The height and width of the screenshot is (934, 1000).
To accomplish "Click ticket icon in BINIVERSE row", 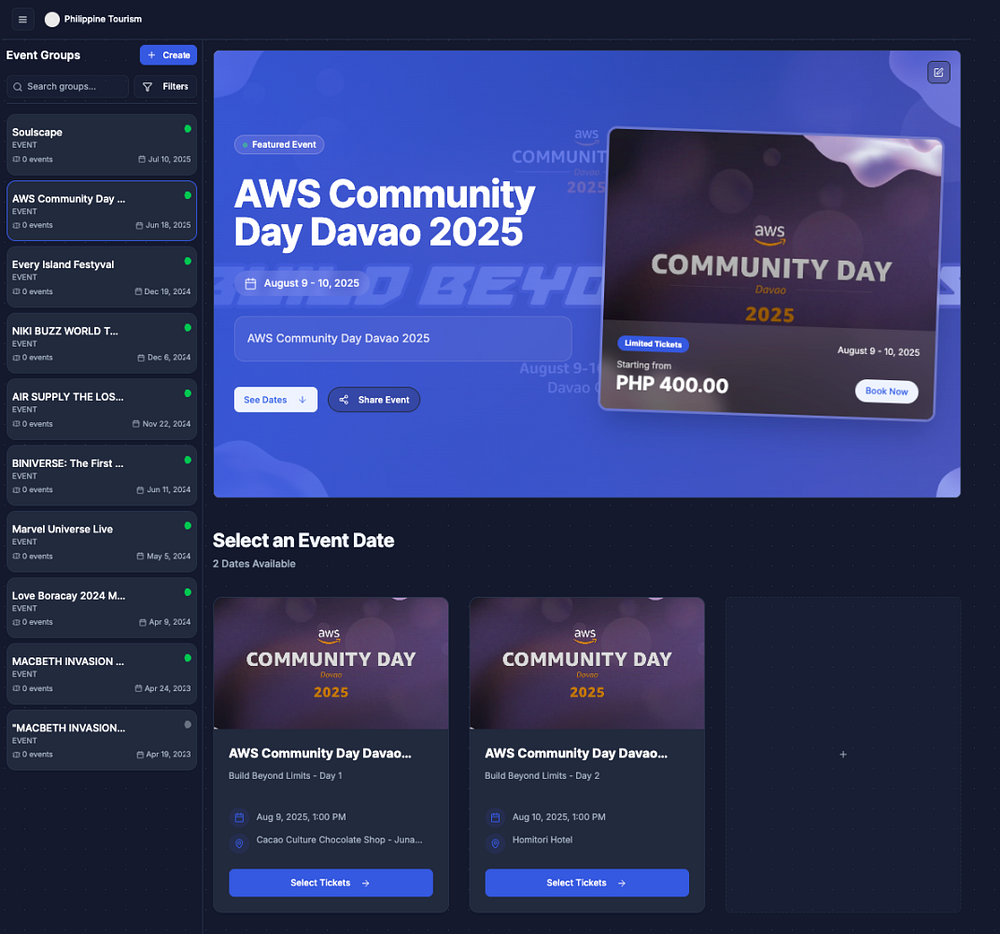I will pyautogui.click(x=17, y=490).
